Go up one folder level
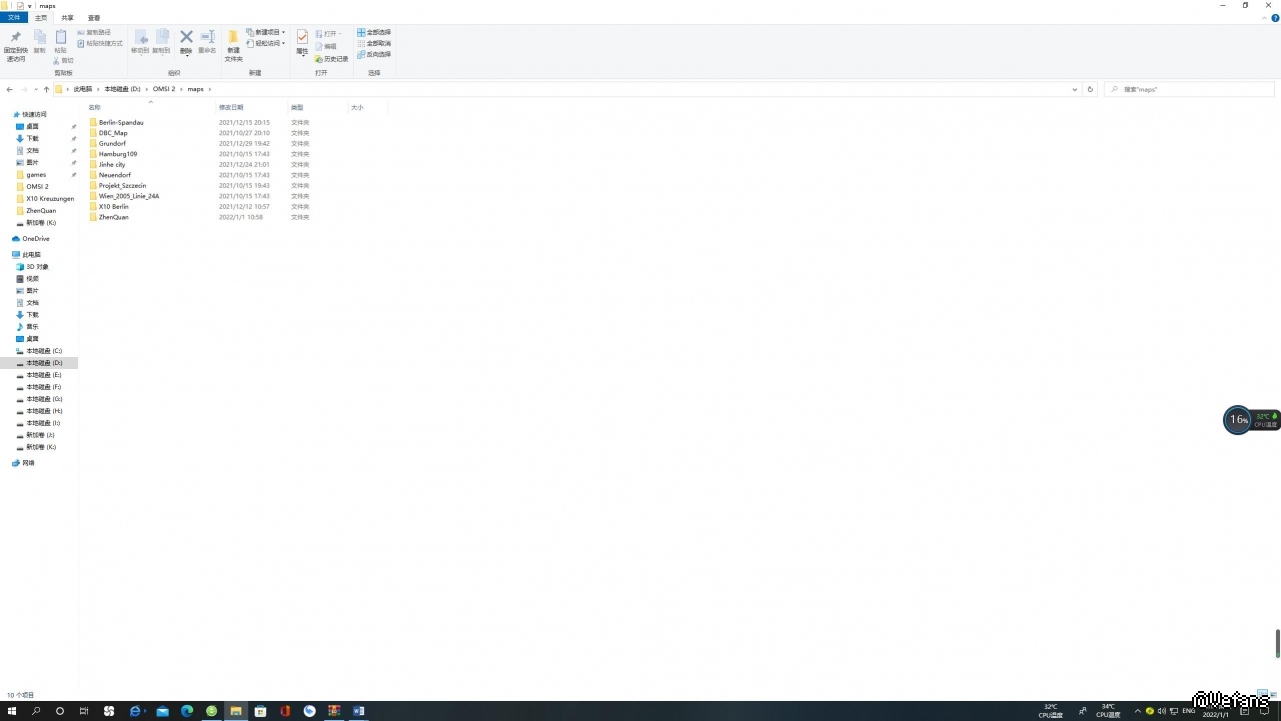This screenshot has width=1281, height=721. [46, 89]
